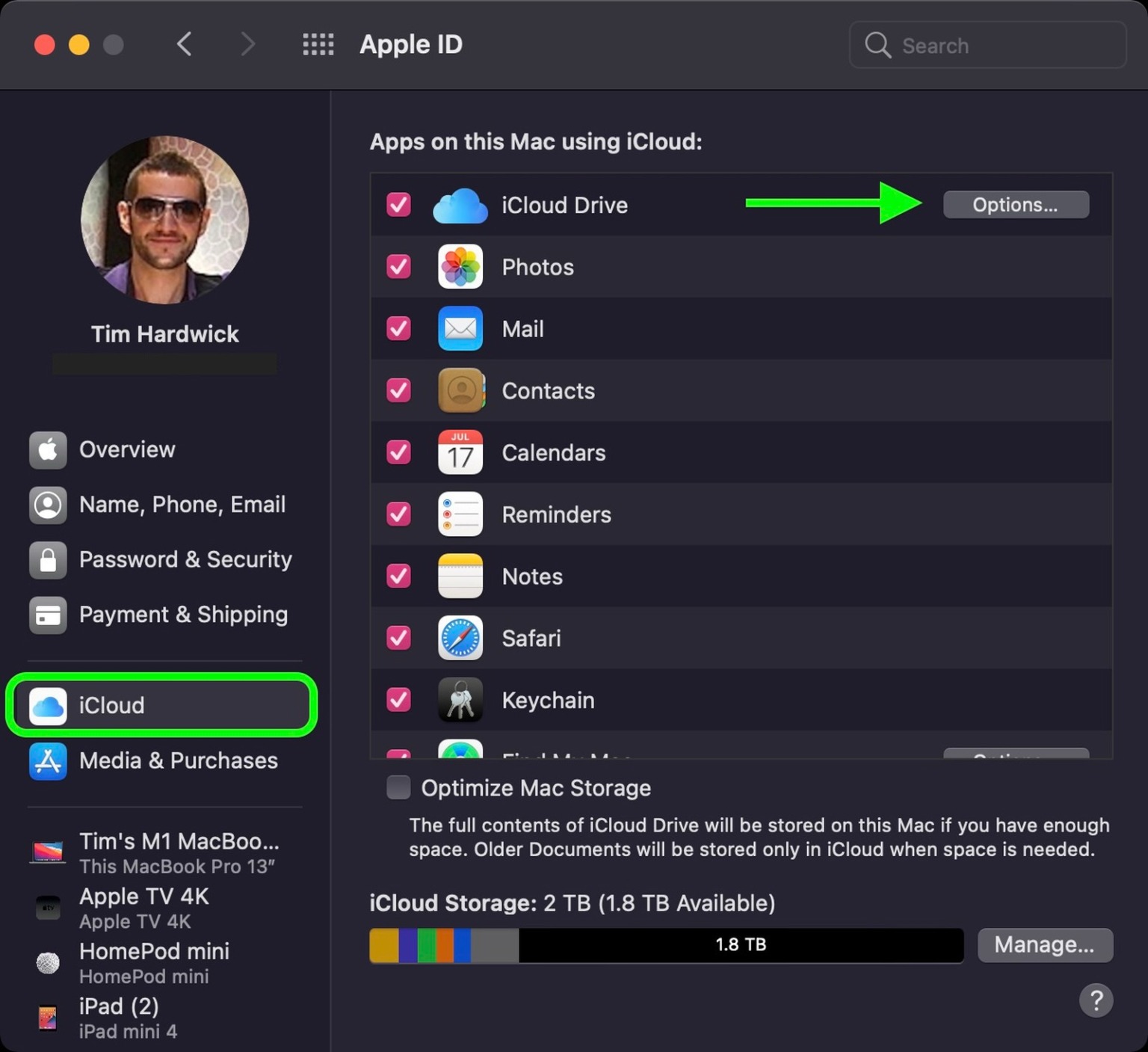1148x1052 pixels.
Task: Click the Contacts book icon
Action: pos(461,390)
